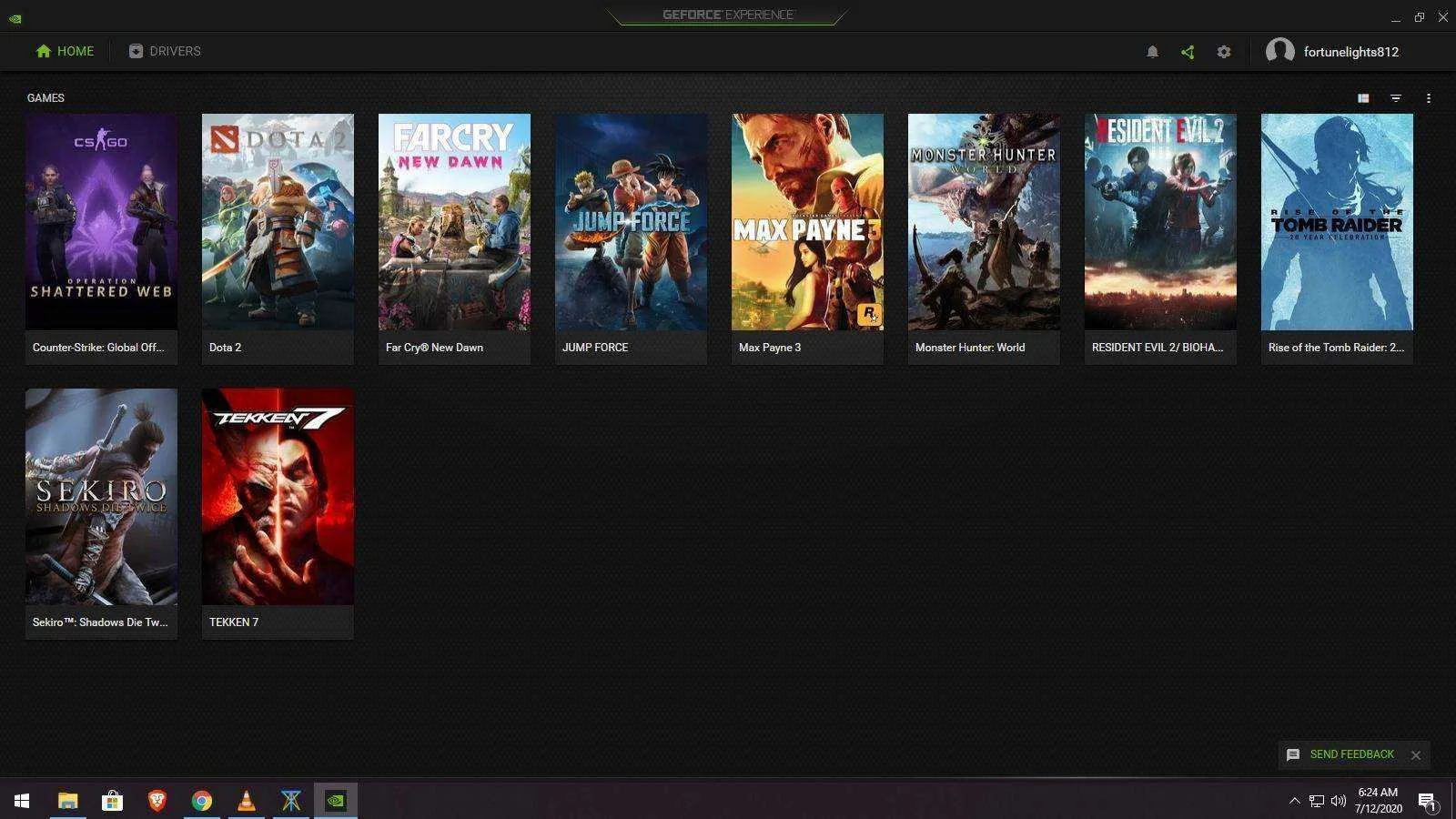This screenshot has height=819, width=1456.
Task: Click the 'Max Payne 3' title text
Action: coord(770,348)
